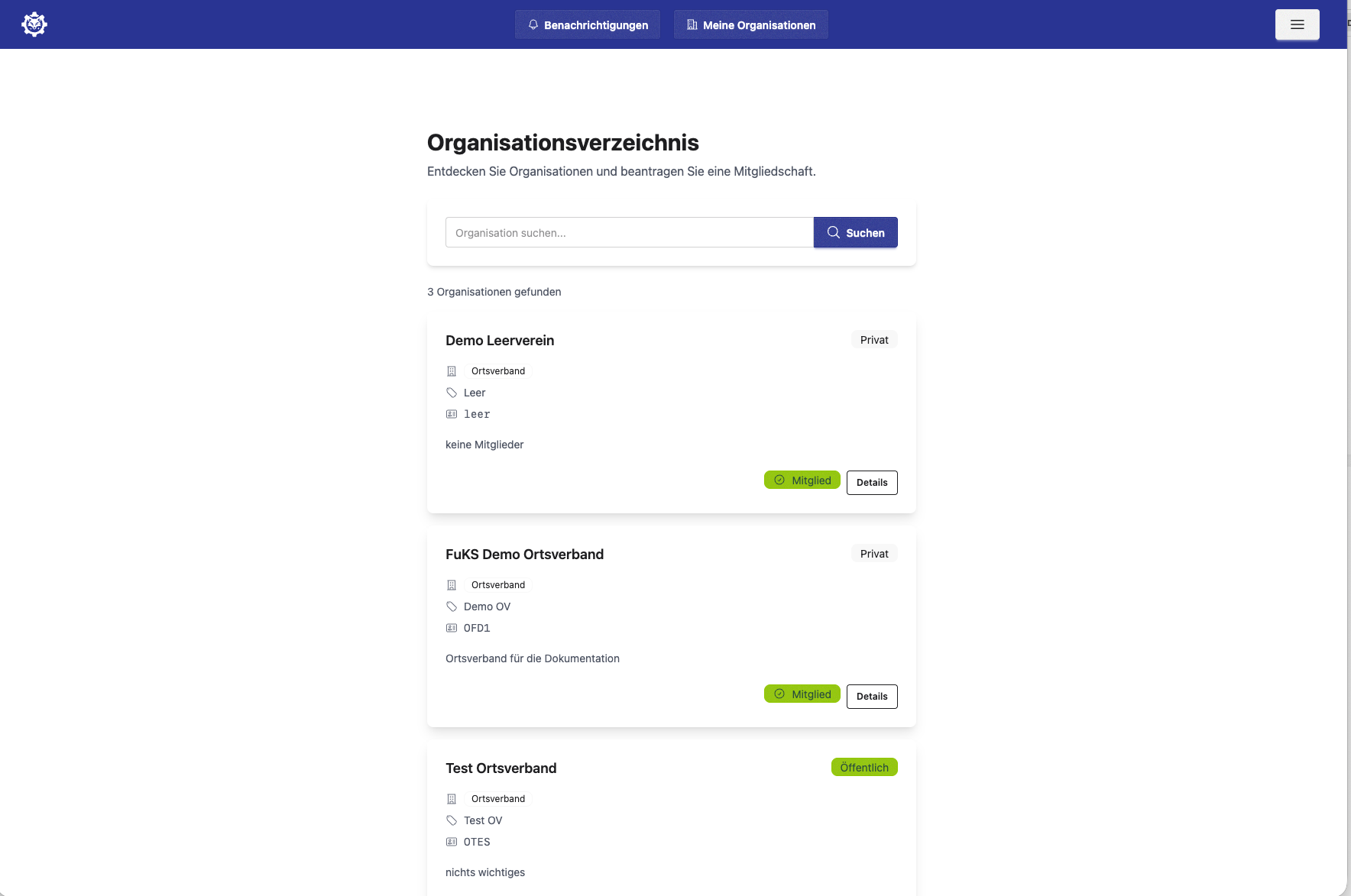Open the hamburger menu top right
This screenshot has height=896, width=1351.
[x=1297, y=24]
